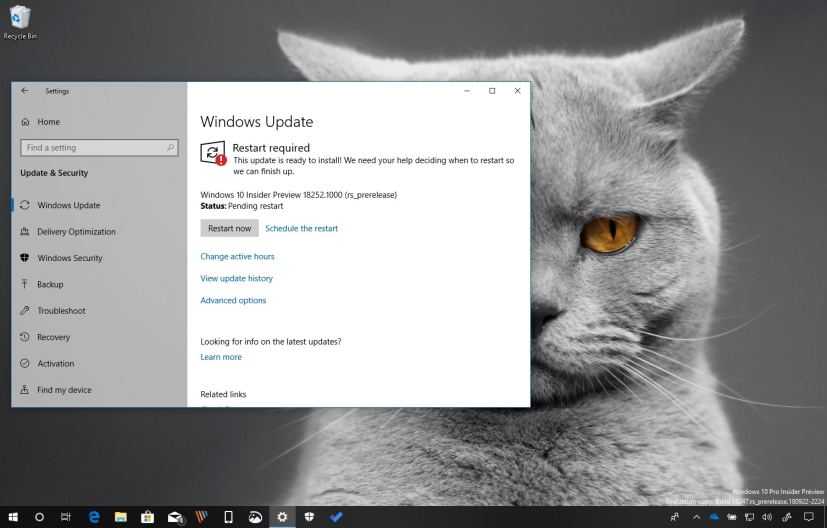This screenshot has width=827, height=528.
Task: Open Your Phone app on taskbar
Action: (228, 517)
